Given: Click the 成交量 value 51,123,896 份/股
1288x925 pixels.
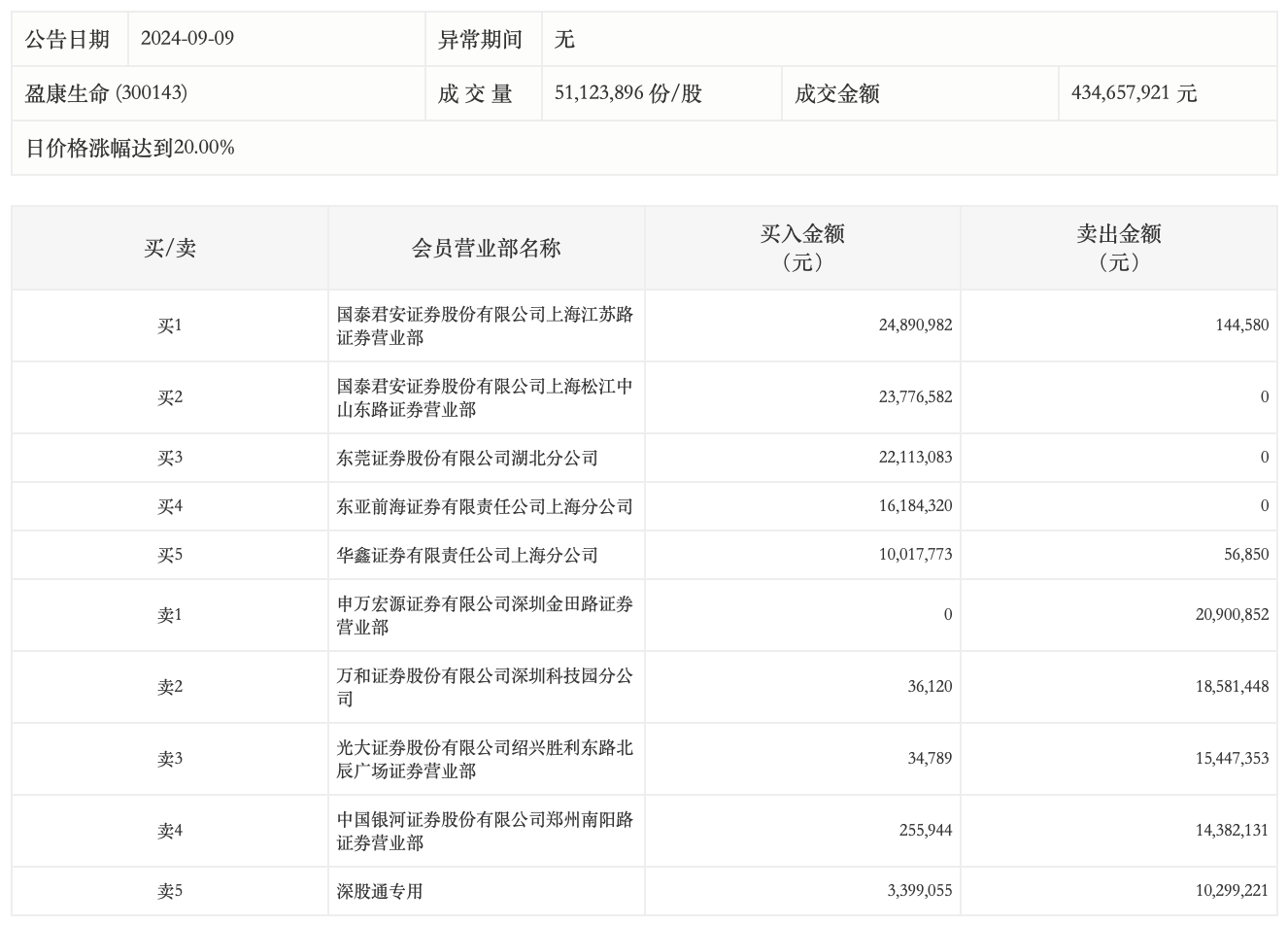Looking at the screenshot, I should coord(627,93).
